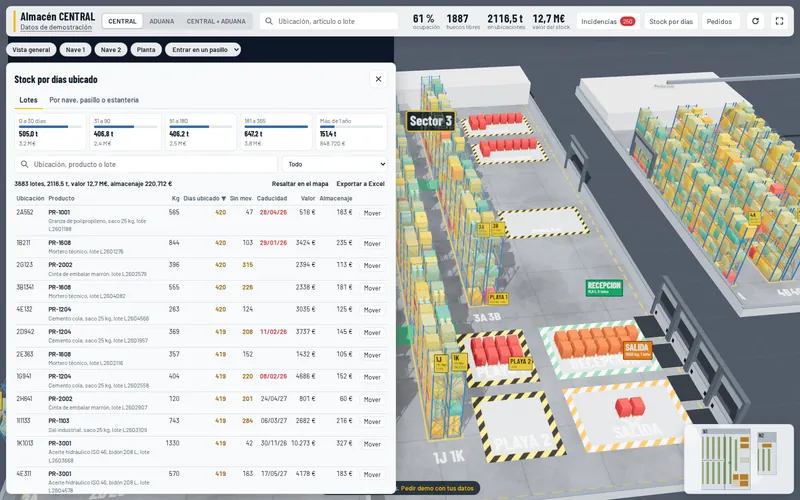This screenshot has width=800, height=500.
Task: Focus the Ubicación, artículo o lote search field
Action: 329,21
